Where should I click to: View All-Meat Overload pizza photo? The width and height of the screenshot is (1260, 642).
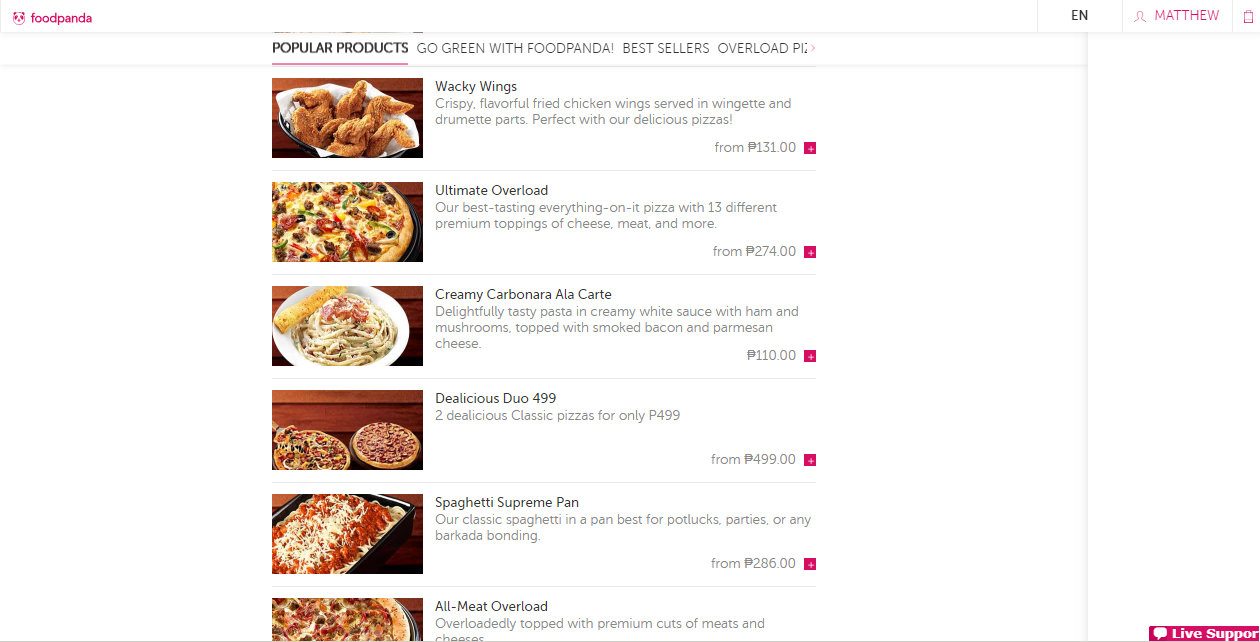[347, 620]
